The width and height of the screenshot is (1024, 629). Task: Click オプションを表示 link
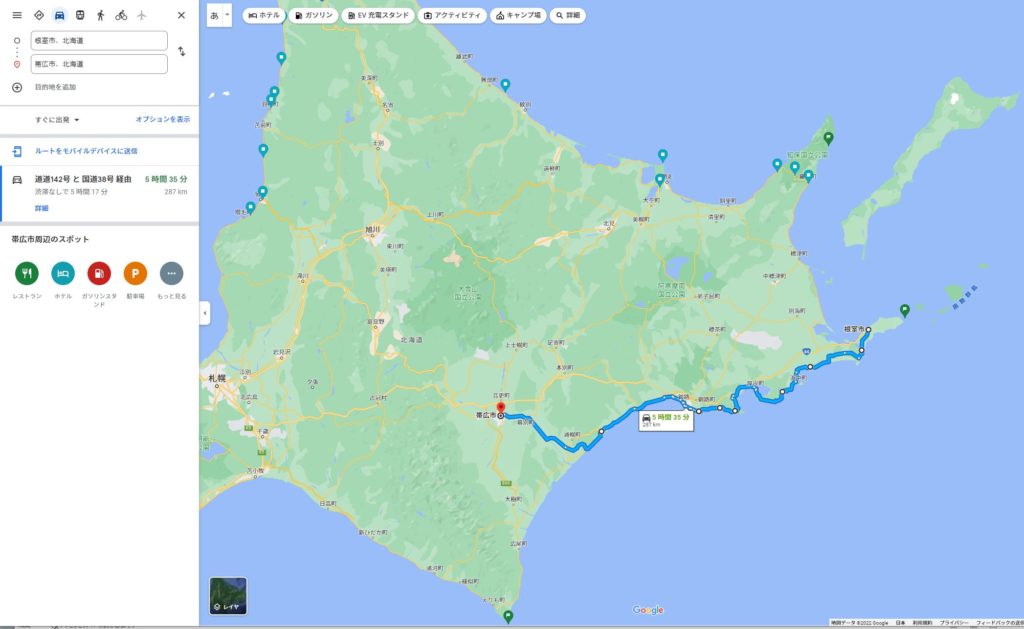[x=162, y=119]
